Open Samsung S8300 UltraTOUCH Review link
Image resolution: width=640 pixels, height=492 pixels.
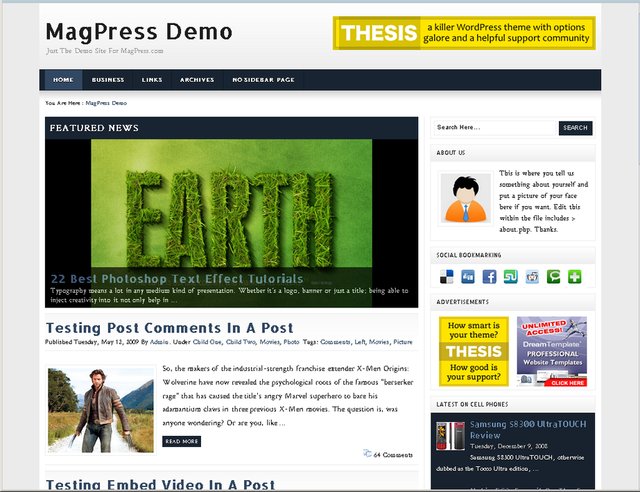pos(528,430)
